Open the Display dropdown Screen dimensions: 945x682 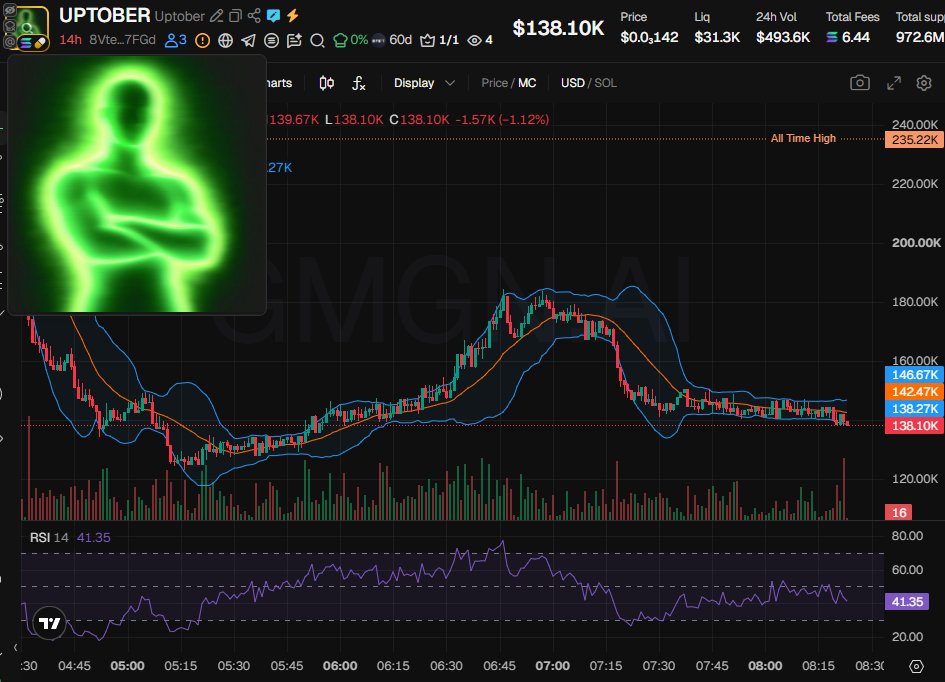tap(424, 83)
